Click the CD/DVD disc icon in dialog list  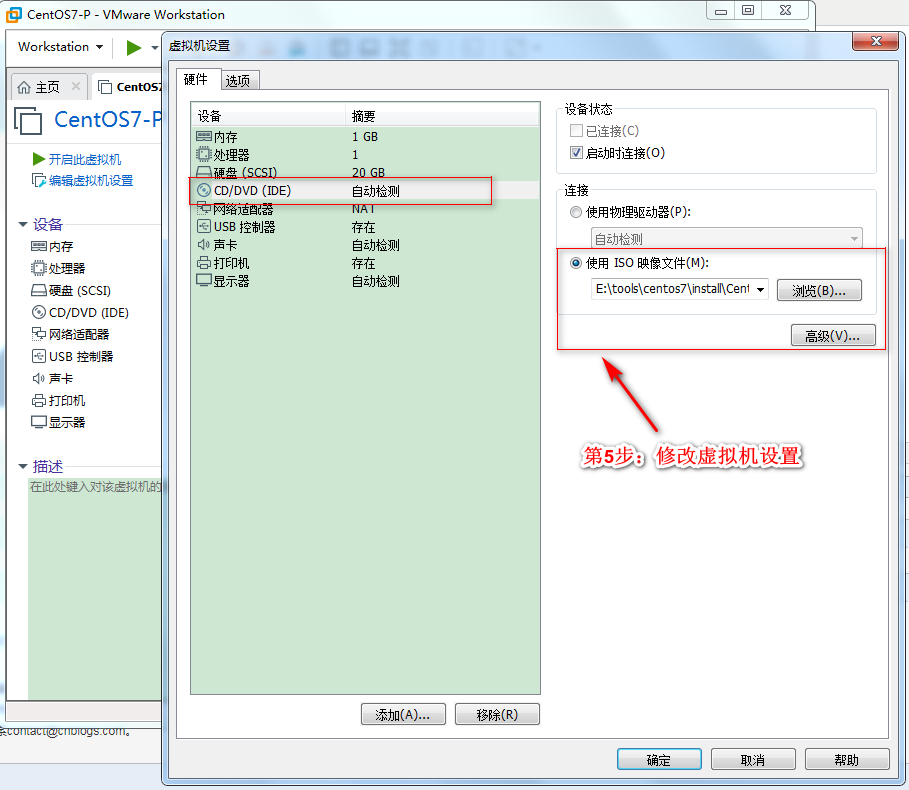[x=203, y=190]
